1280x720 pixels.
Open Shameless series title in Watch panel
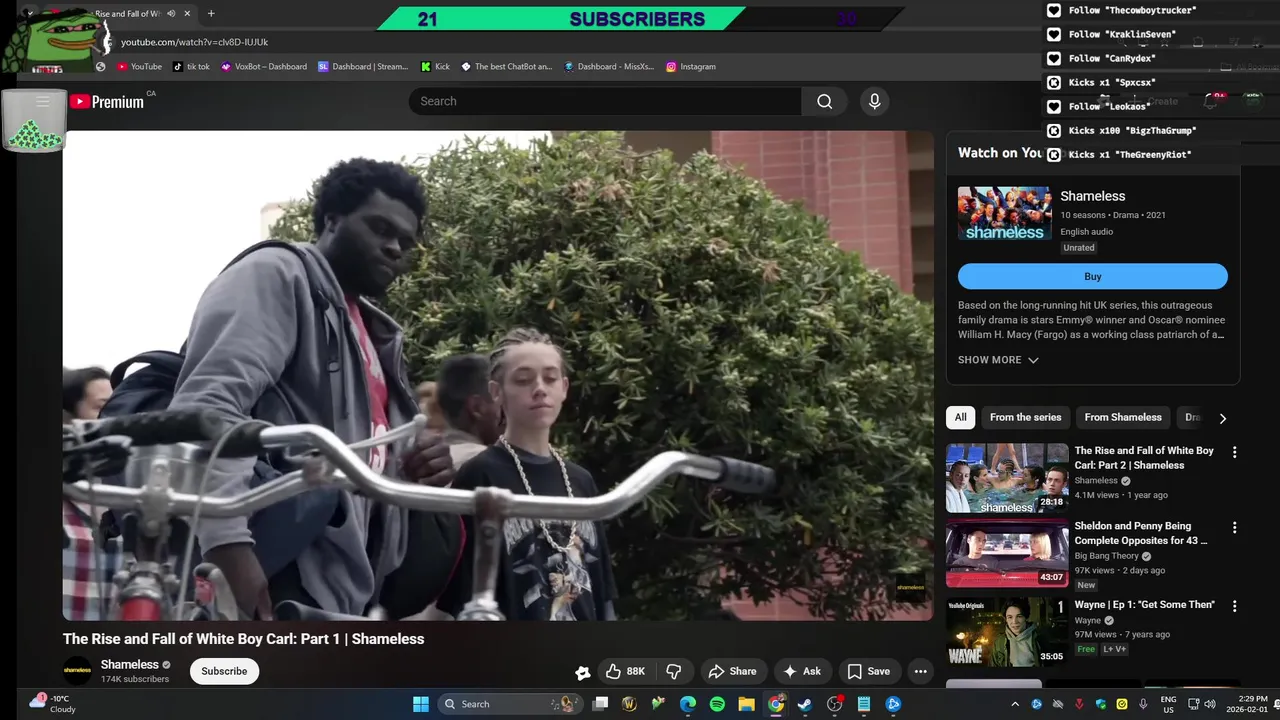(1093, 196)
